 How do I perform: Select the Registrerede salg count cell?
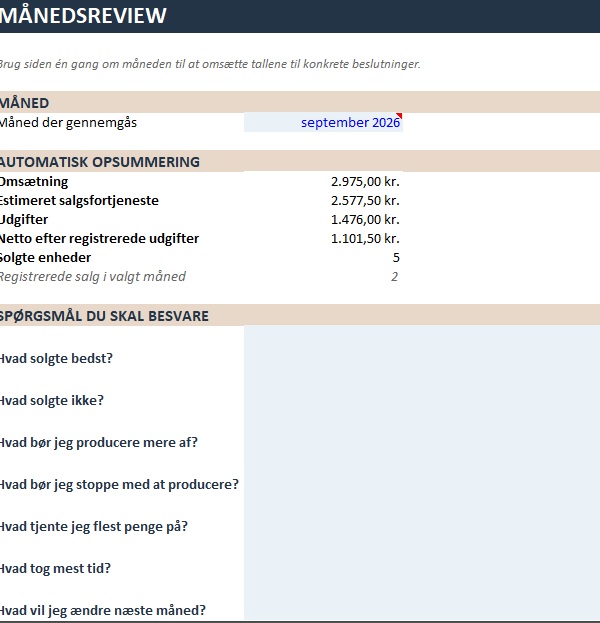323,277
